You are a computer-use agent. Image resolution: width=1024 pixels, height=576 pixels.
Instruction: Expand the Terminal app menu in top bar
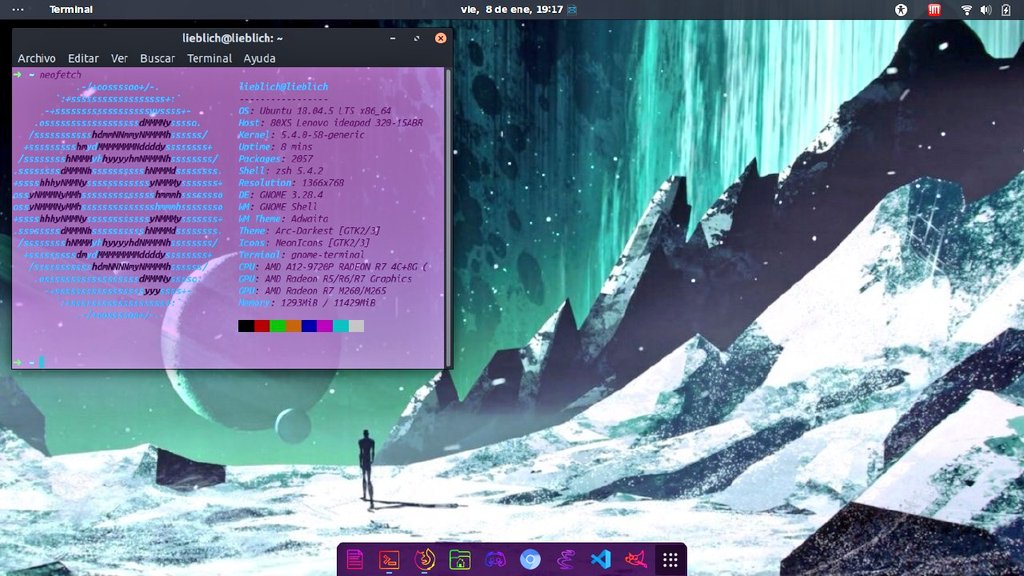(x=71, y=10)
